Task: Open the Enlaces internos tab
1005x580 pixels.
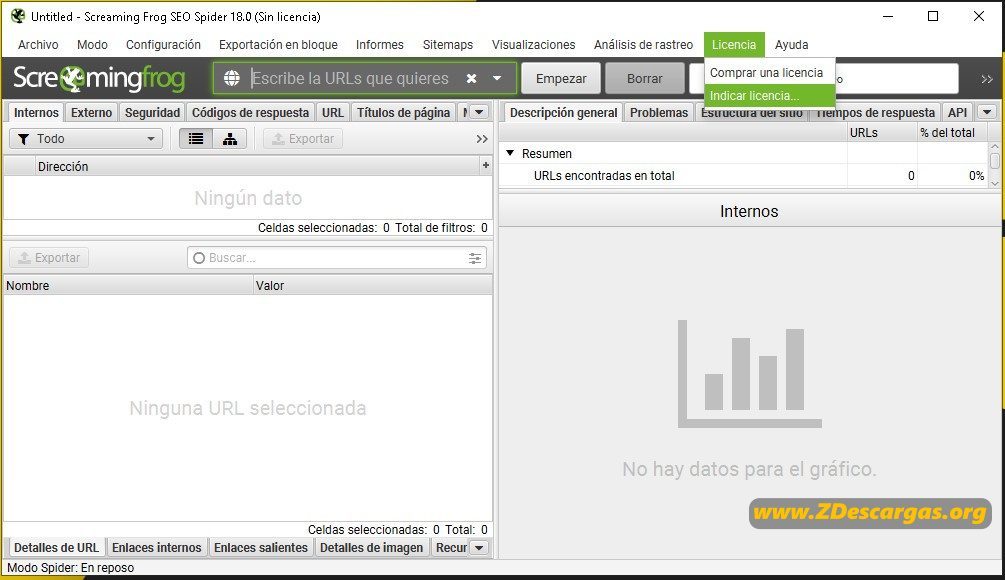Action: pyautogui.click(x=156, y=548)
